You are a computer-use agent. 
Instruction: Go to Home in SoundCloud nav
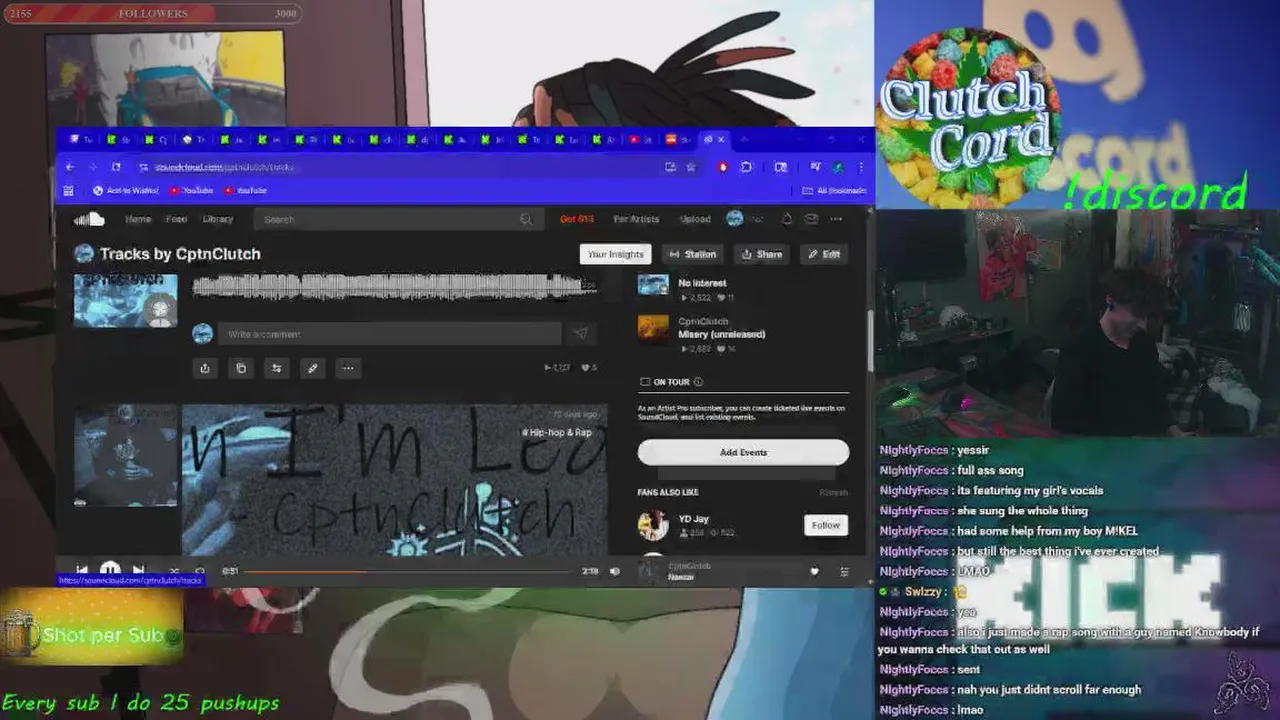click(138, 219)
